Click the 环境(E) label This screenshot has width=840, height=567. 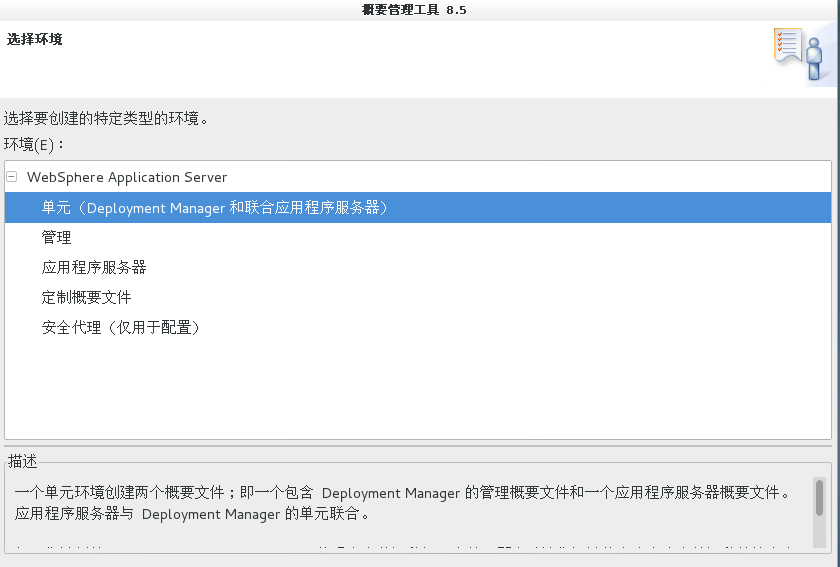pyautogui.click(x=34, y=145)
